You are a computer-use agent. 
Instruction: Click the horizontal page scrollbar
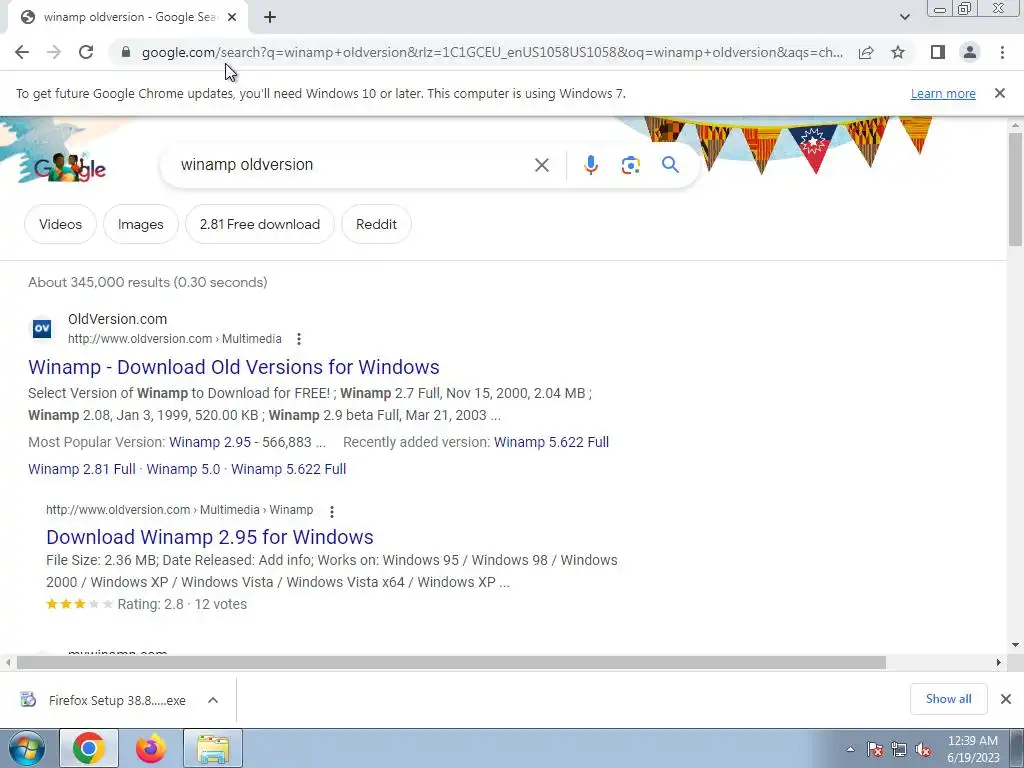(x=451, y=663)
